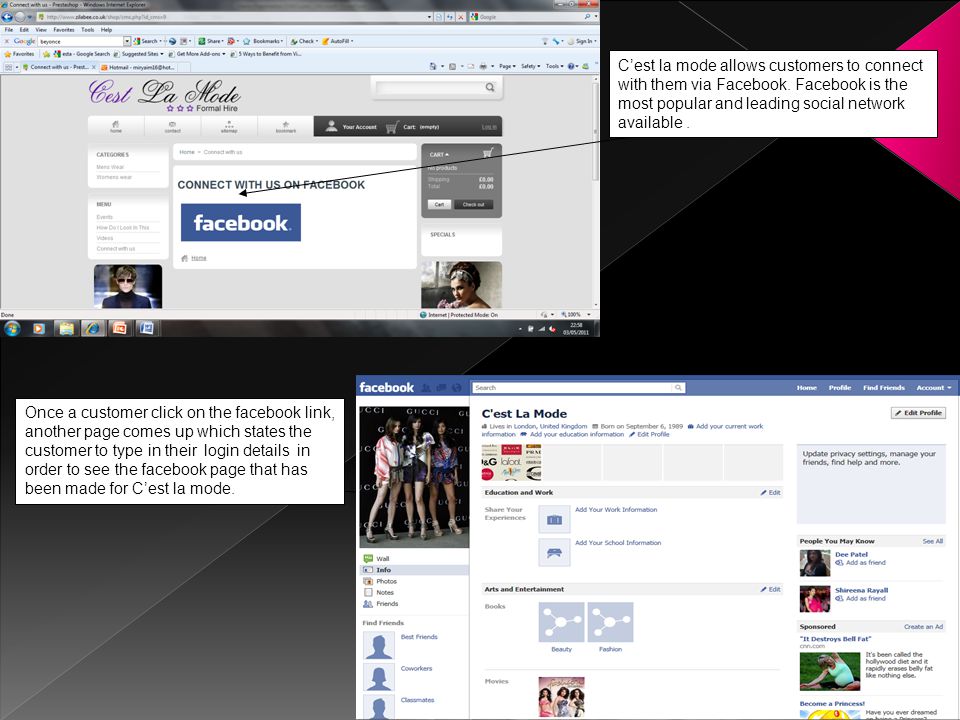Expand the Google toolbar search box dropdown arrow

(x=127, y=41)
